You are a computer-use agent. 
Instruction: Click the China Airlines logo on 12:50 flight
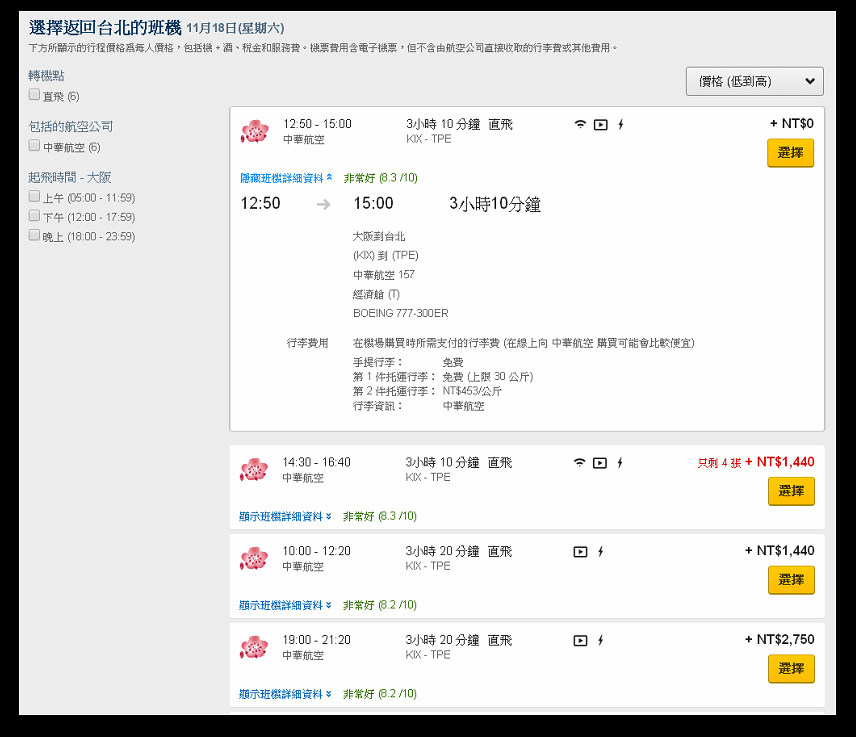[x=254, y=131]
